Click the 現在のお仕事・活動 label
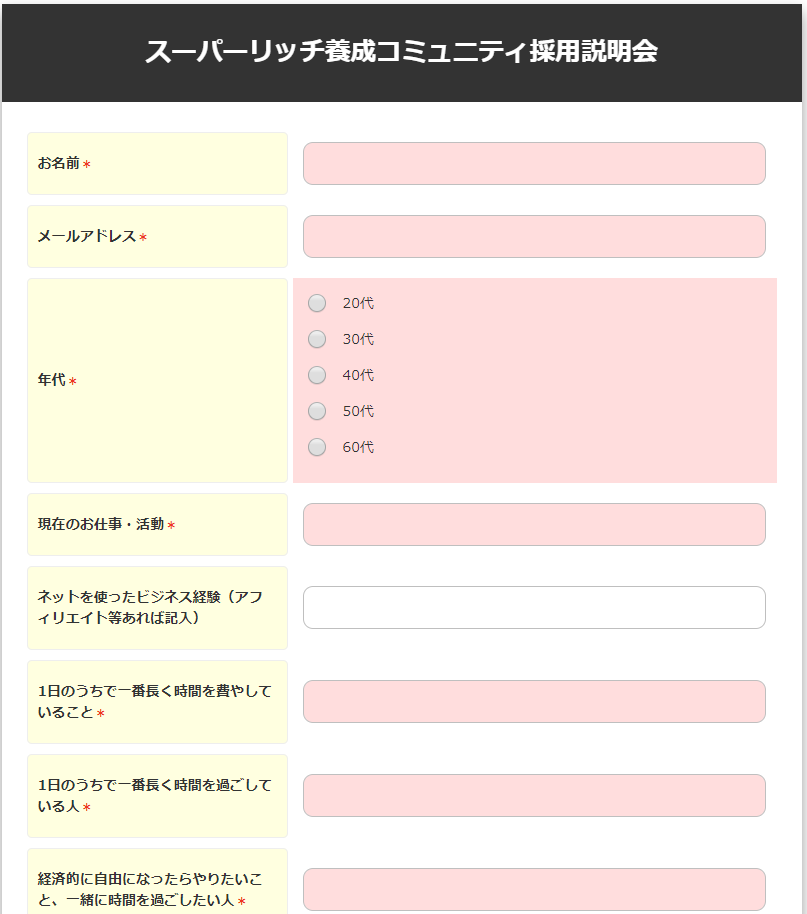Image resolution: width=807 pixels, height=914 pixels. (x=101, y=524)
